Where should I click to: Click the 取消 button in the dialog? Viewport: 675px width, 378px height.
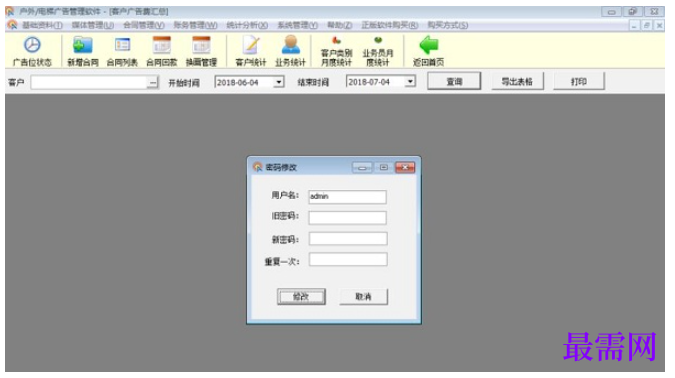[363, 297]
